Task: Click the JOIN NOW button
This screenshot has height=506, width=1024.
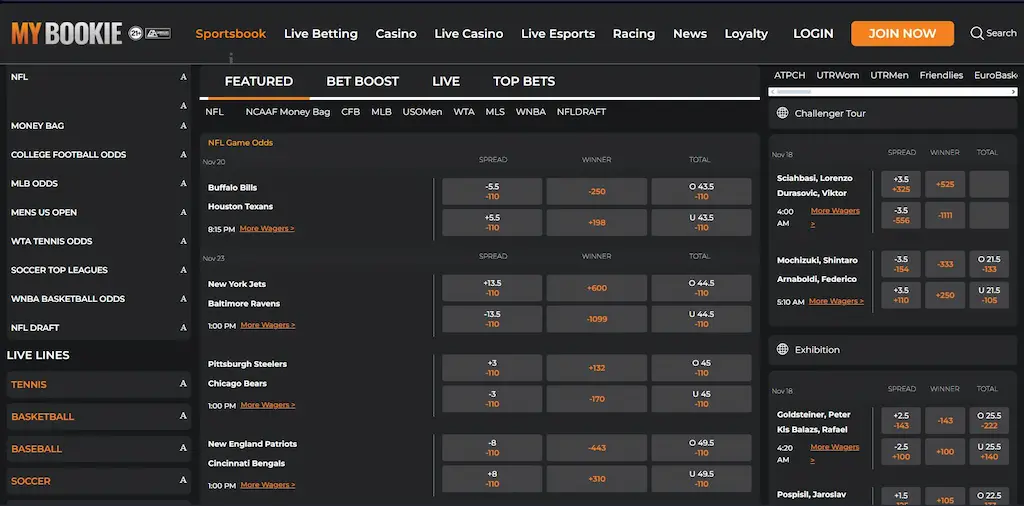Action: 902,33
